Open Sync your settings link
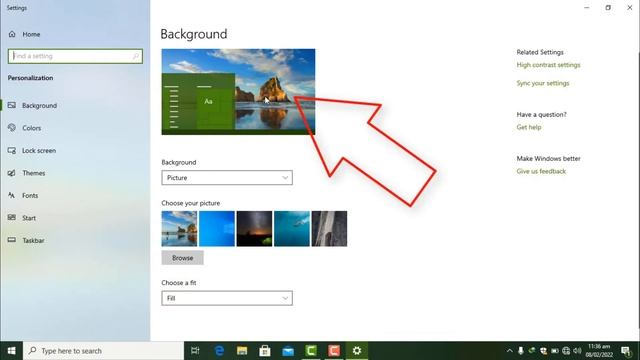This screenshot has width=640, height=360. point(542,83)
